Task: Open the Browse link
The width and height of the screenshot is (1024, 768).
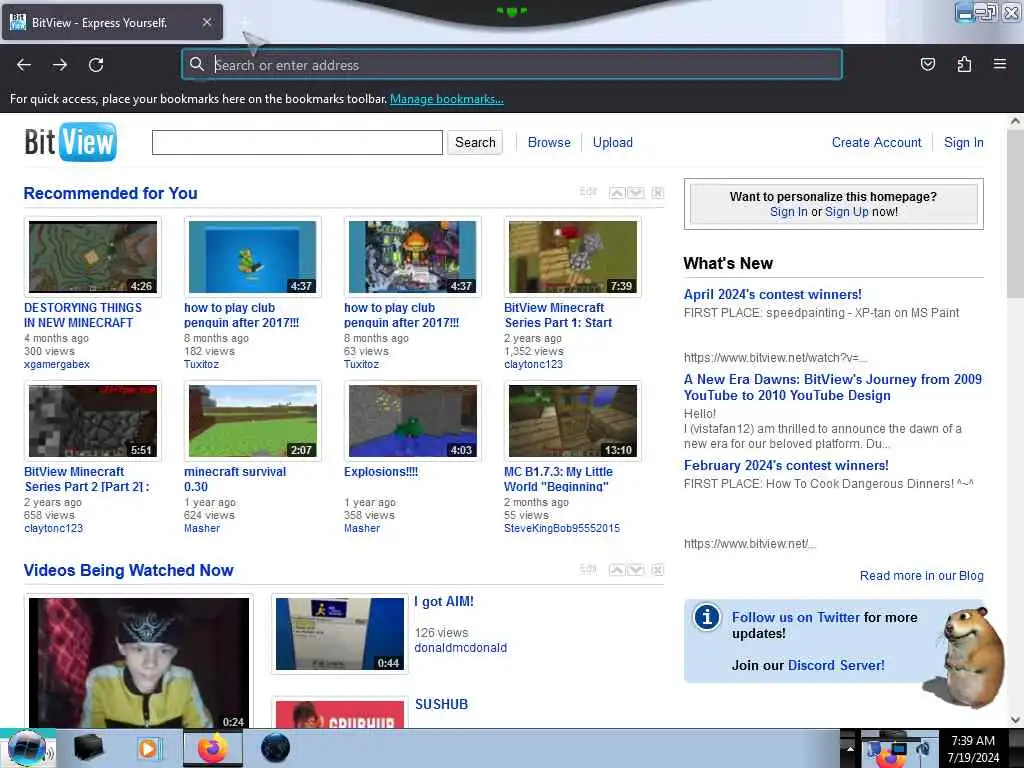Action: [549, 142]
